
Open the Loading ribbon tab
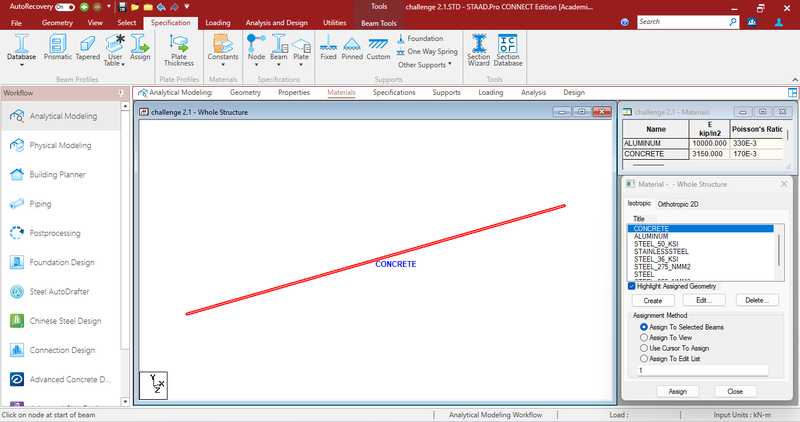pos(218,23)
